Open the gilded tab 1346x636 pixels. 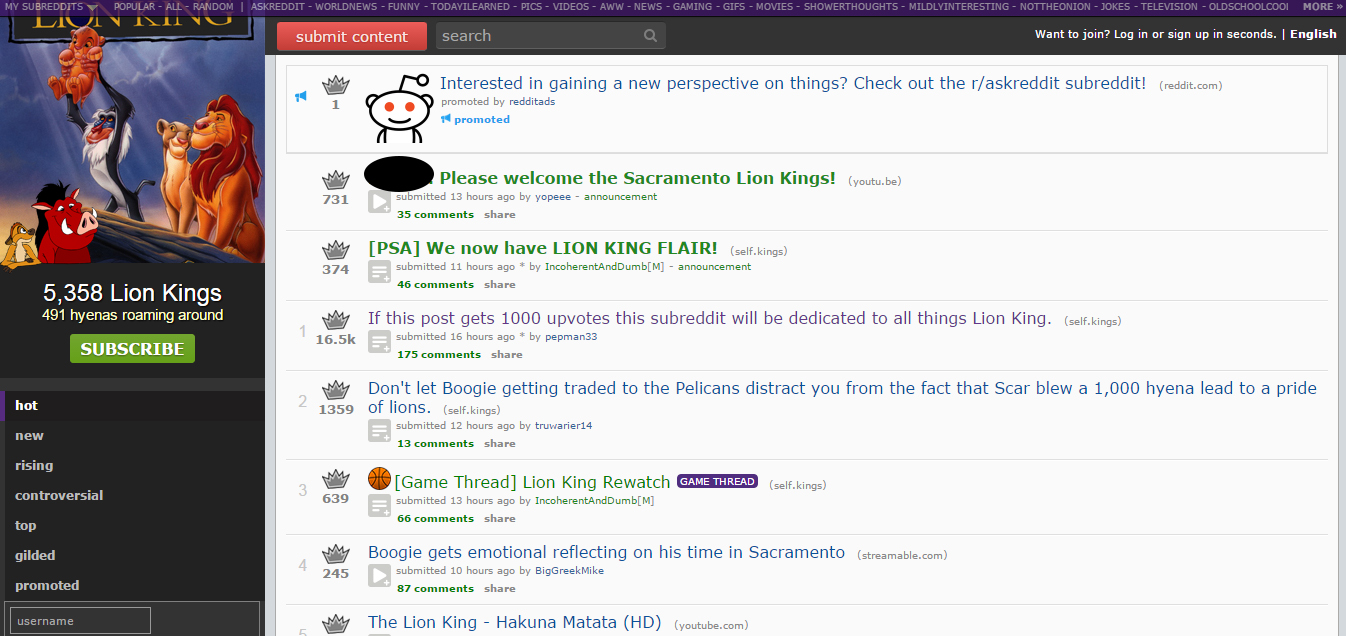pos(35,556)
